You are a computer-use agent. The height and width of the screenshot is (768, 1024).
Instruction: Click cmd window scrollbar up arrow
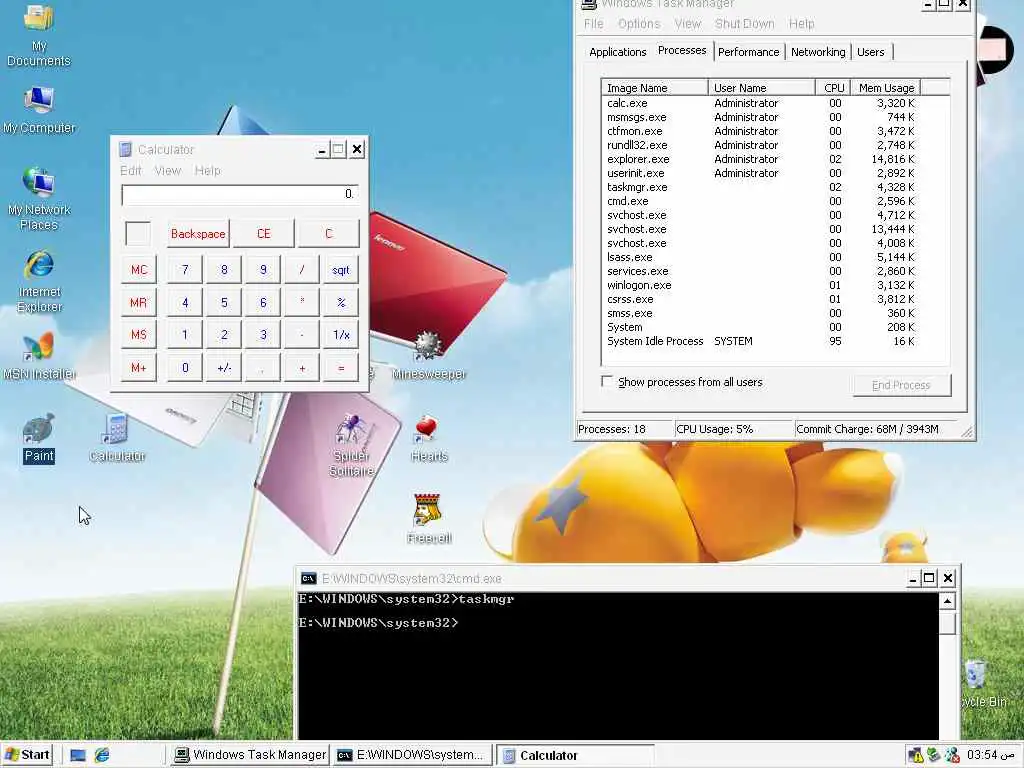pos(948,601)
